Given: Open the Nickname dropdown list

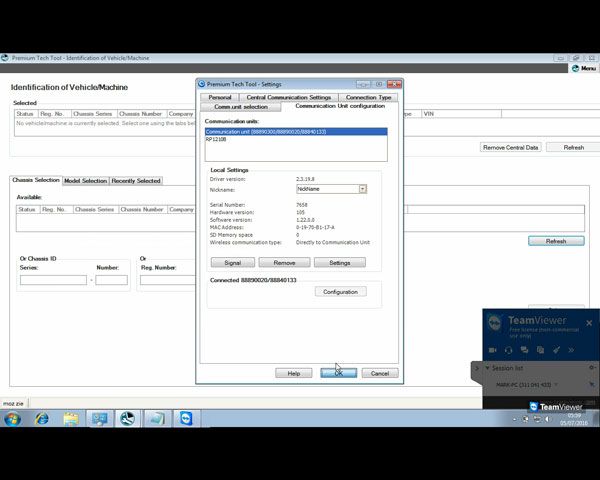Looking at the screenshot, I should click(x=362, y=189).
